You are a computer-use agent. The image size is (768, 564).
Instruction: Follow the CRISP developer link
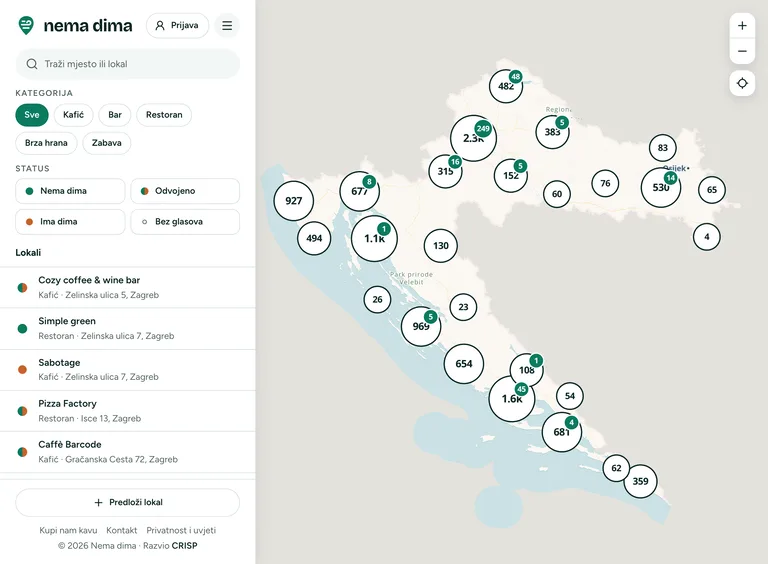pos(184,545)
